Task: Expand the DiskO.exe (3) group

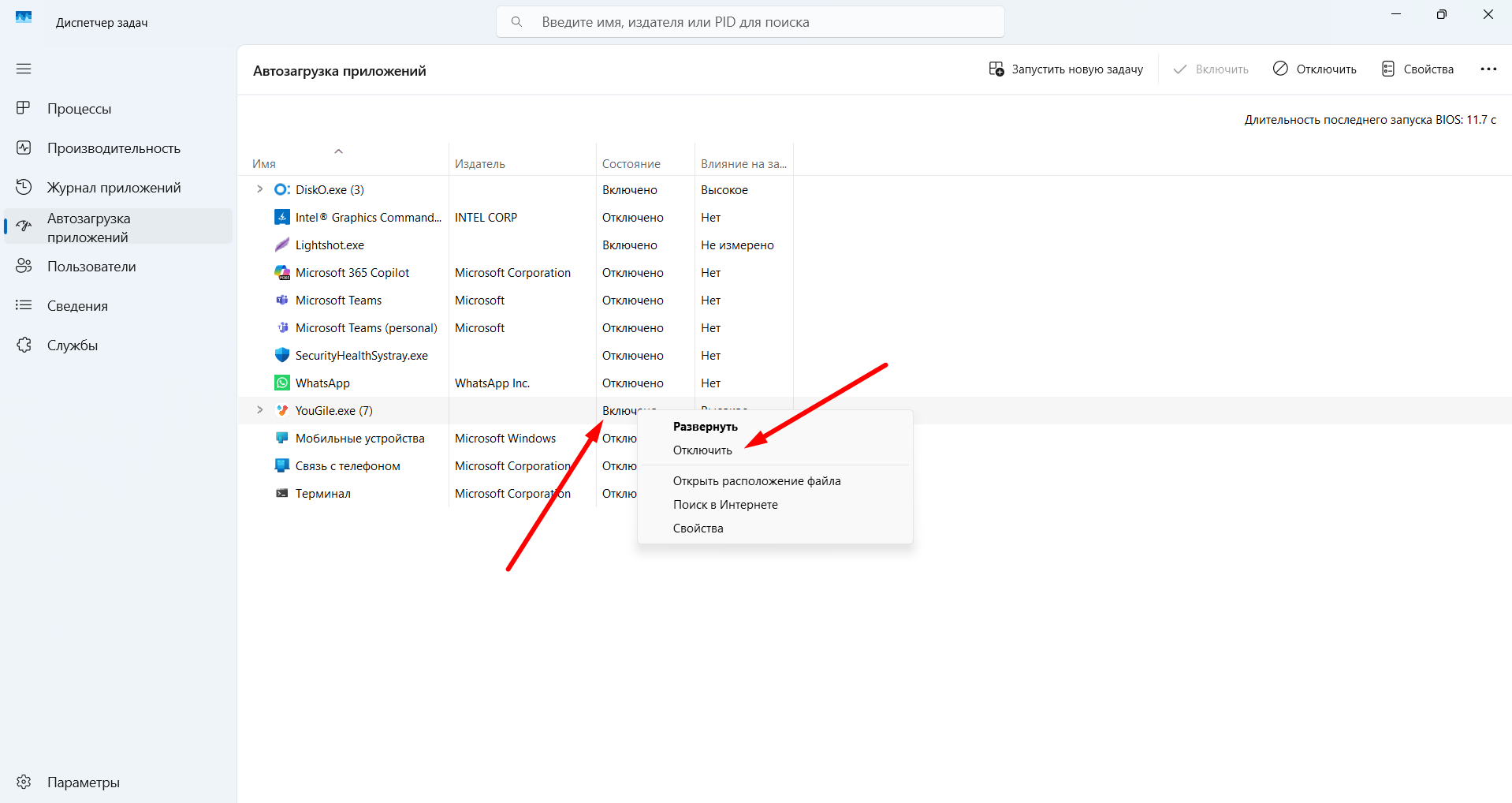Action: [x=259, y=189]
